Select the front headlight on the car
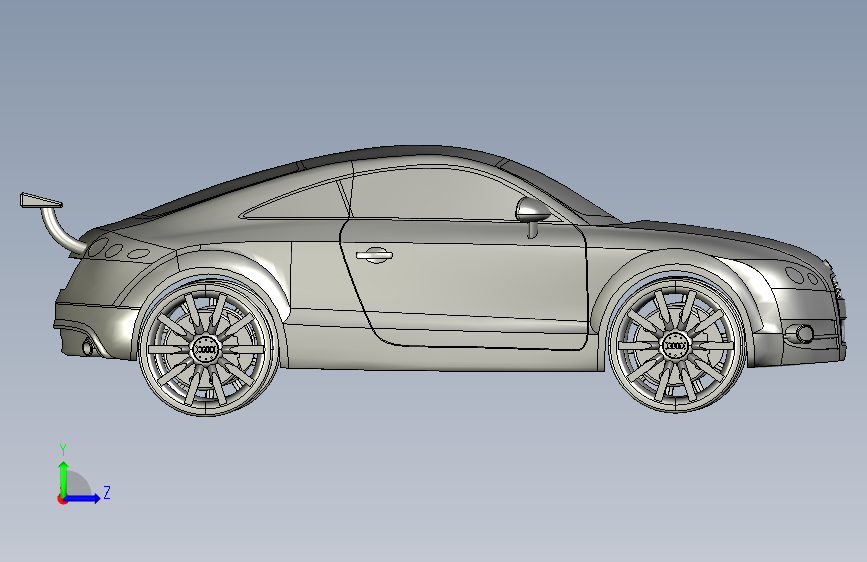The image size is (867, 562). click(802, 275)
